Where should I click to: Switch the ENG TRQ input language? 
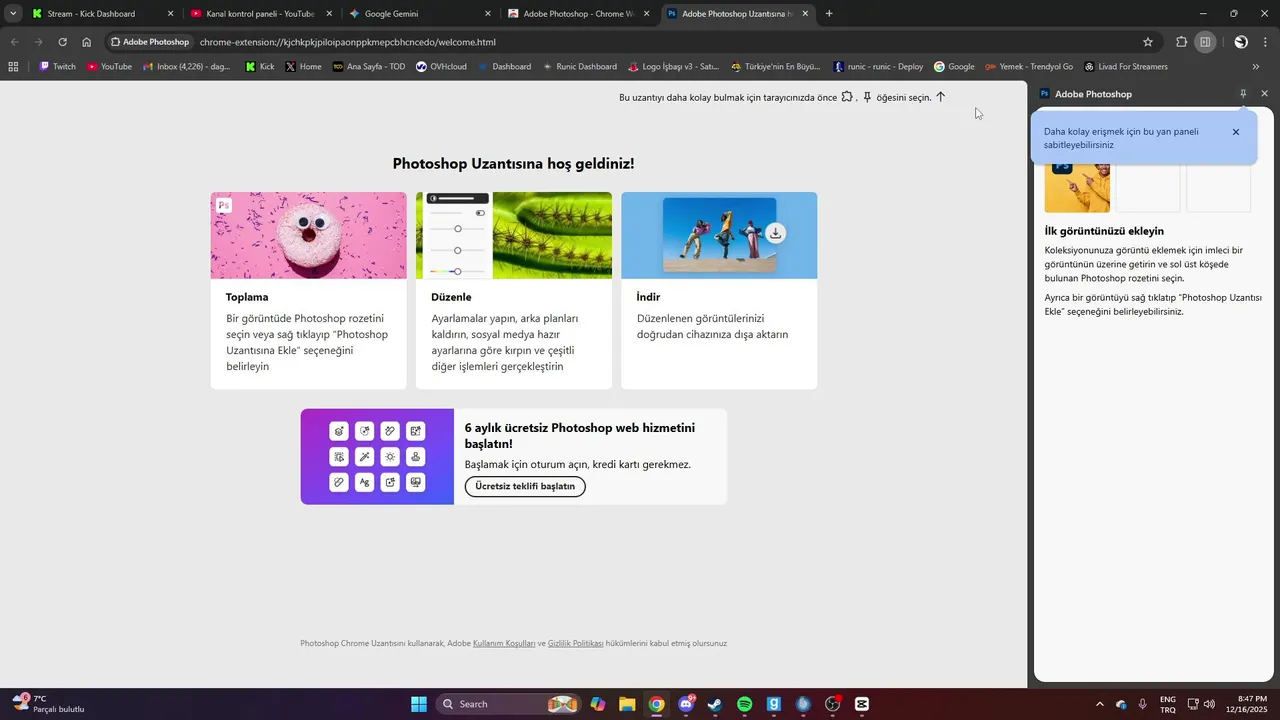[x=1167, y=704]
